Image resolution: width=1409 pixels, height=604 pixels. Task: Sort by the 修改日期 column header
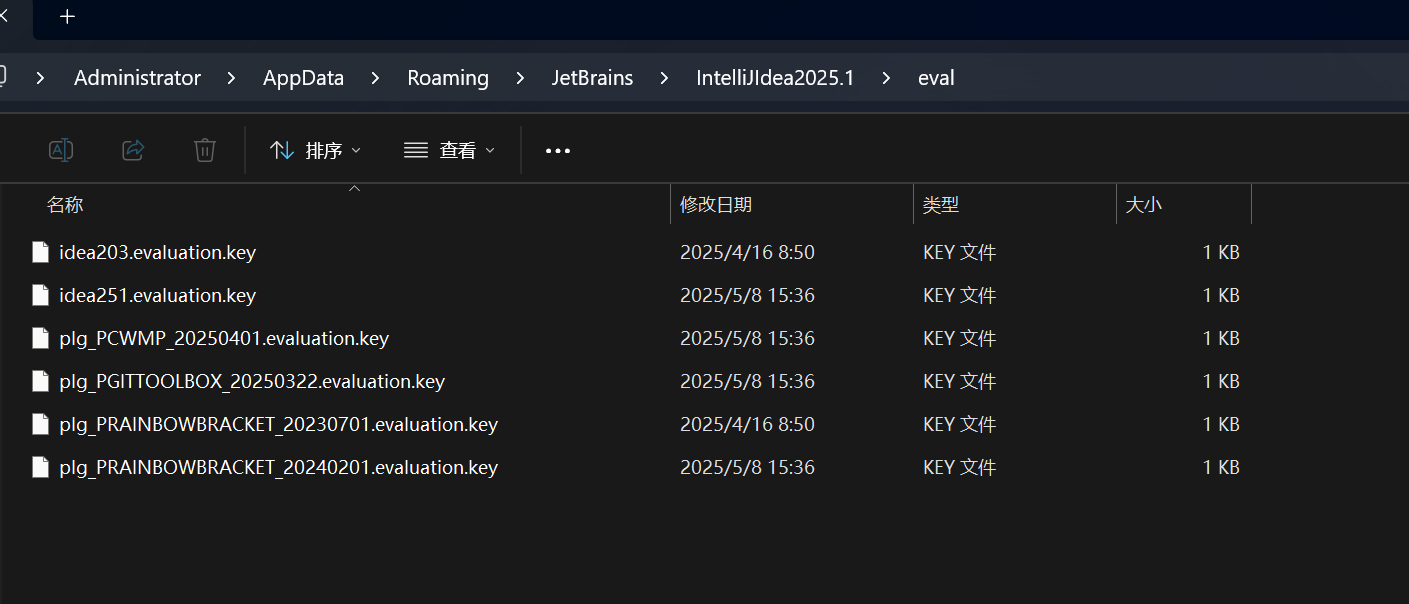(716, 205)
